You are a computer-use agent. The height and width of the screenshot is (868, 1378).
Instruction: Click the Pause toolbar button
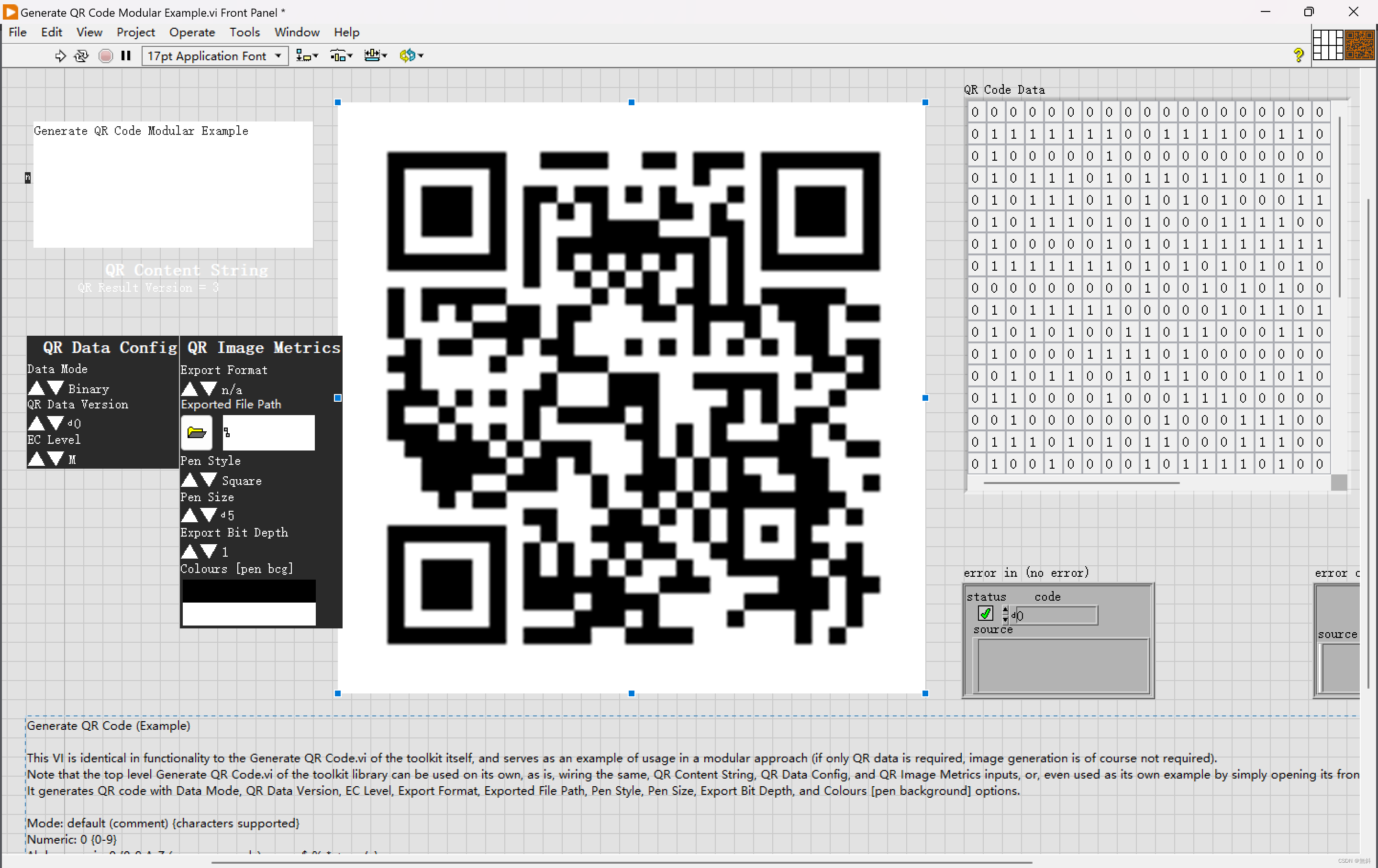pyautogui.click(x=126, y=55)
